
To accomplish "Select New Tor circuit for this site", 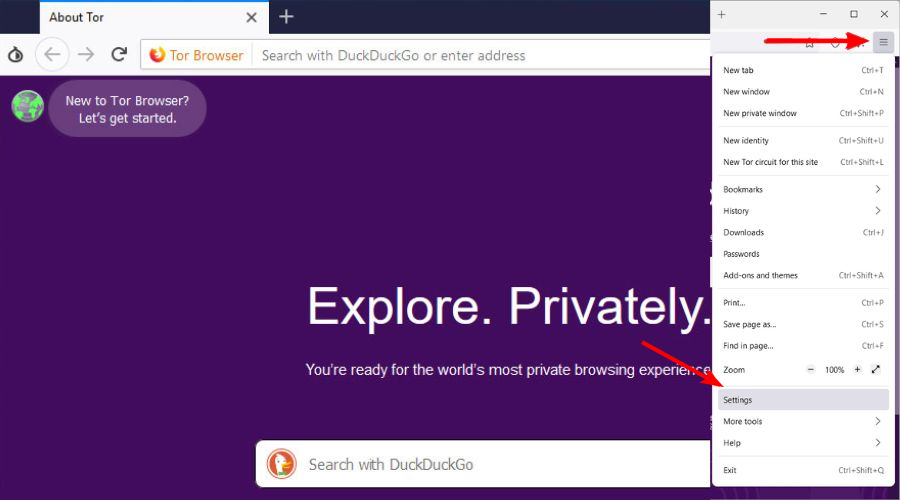I will pos(803,162).
